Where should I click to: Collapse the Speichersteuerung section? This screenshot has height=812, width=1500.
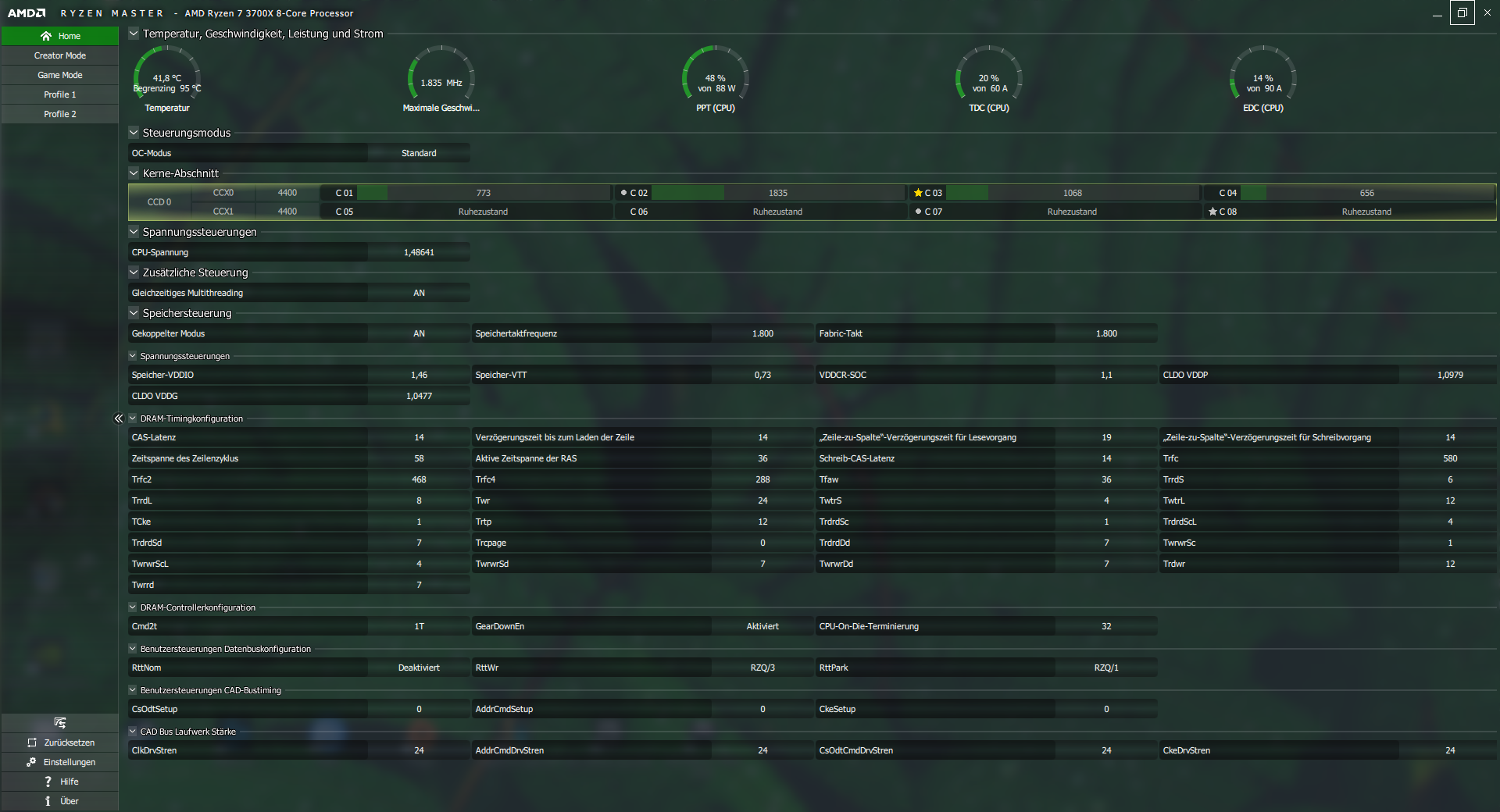point(134,313)
